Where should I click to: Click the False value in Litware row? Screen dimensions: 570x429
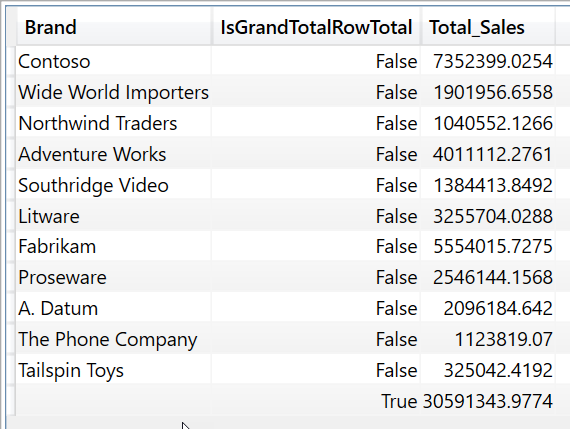[396, 216]
